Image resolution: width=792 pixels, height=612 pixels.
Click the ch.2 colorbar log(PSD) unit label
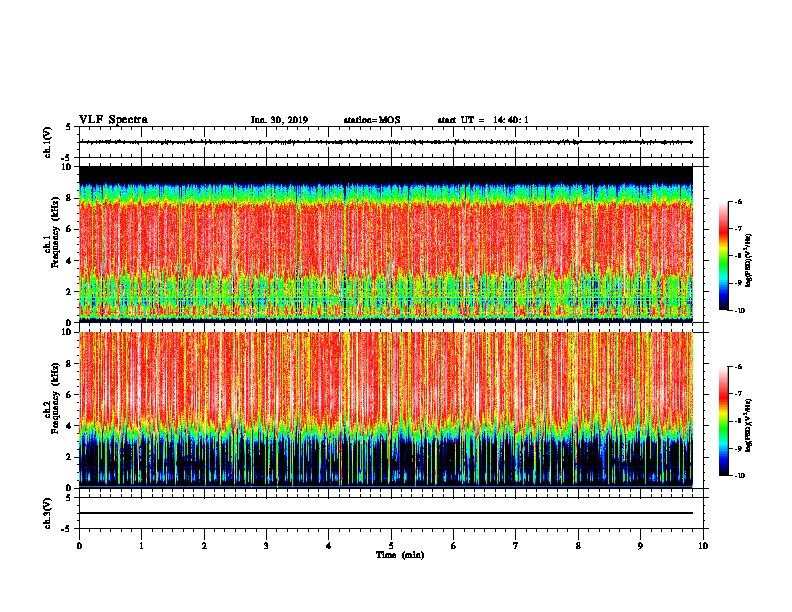coord(749,425)
